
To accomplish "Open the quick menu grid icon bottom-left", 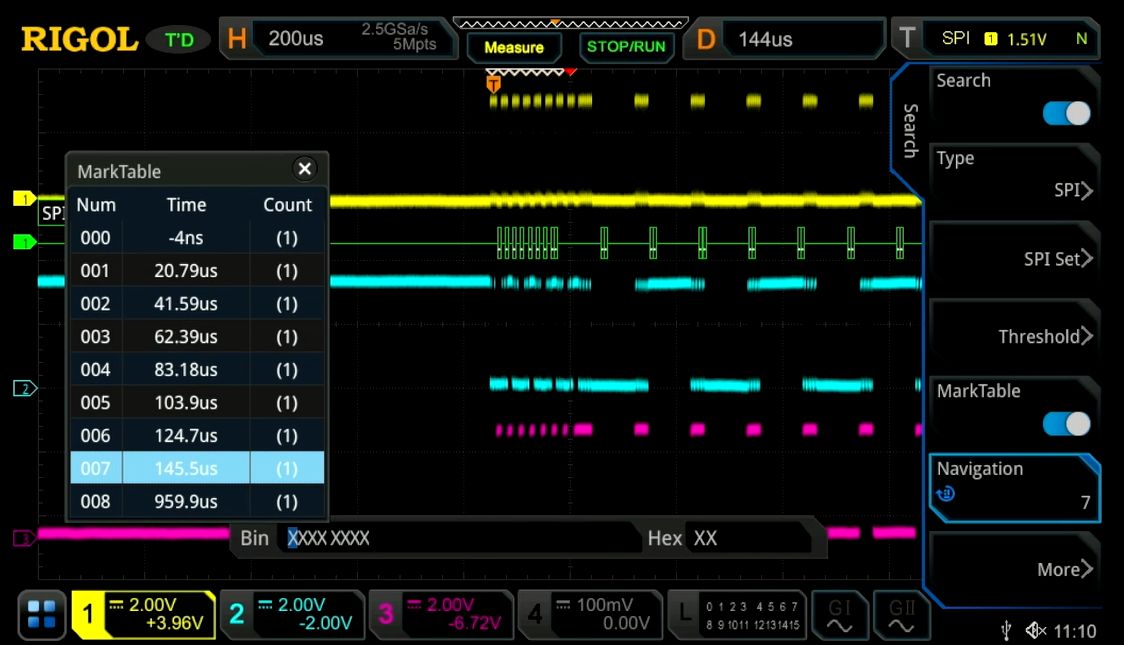I will click(x=40, y=615).
